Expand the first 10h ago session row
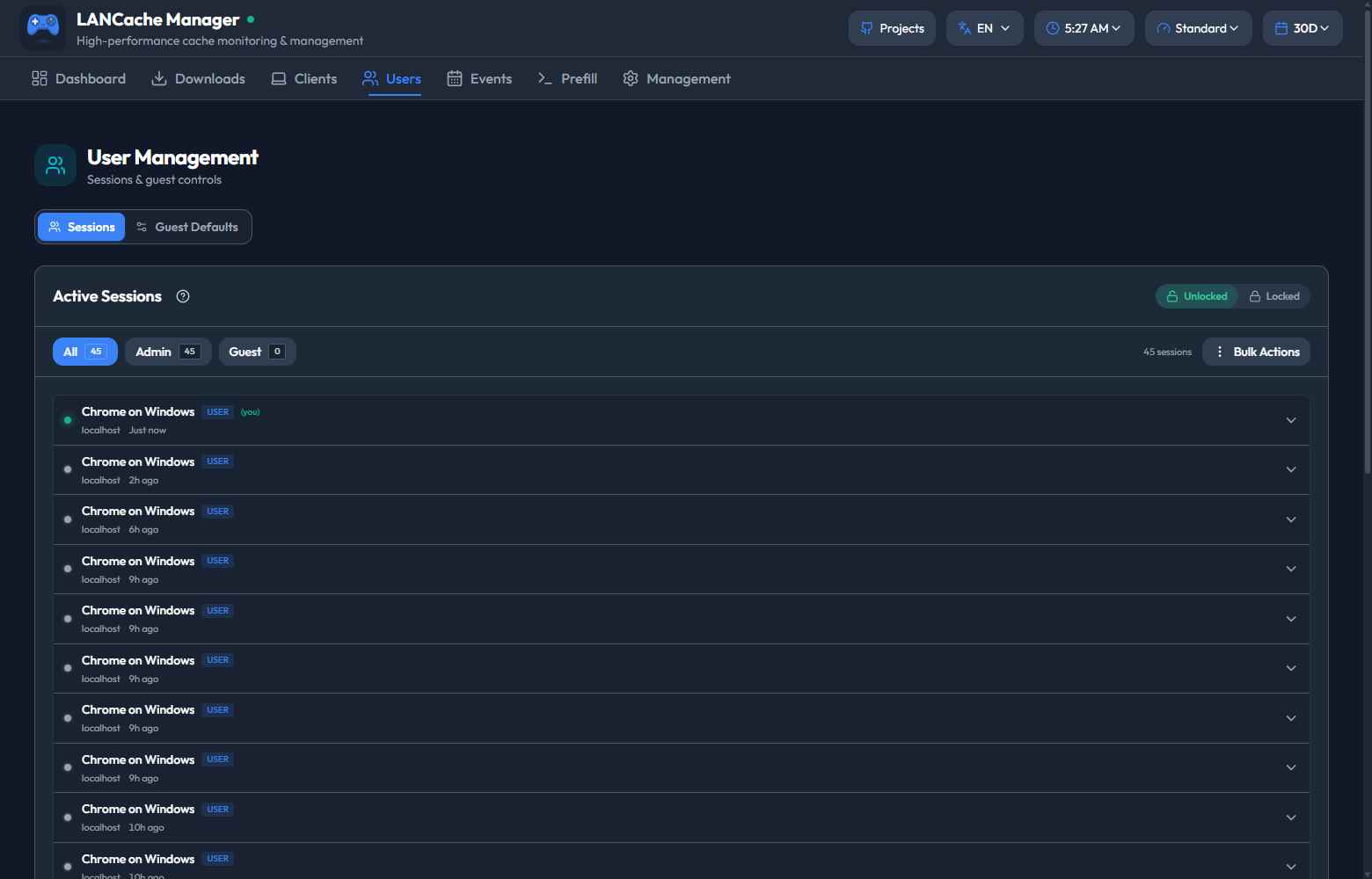Viewport: 1372px width, 879px height. coord(1291,817)
